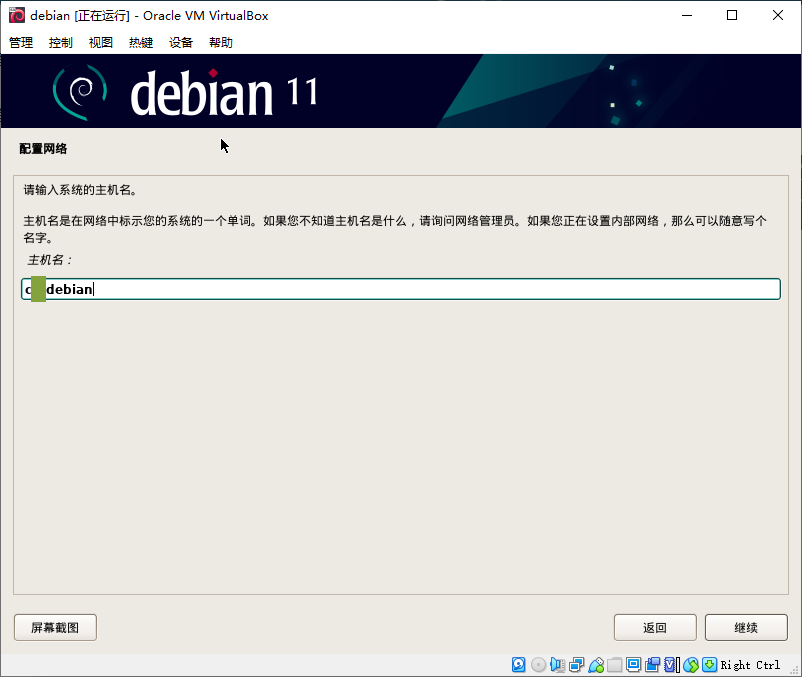Image resolution: width=802 pixels, height=677 pixels.
Task: Click the USB devices status icon
Action: tap(596, 665)
